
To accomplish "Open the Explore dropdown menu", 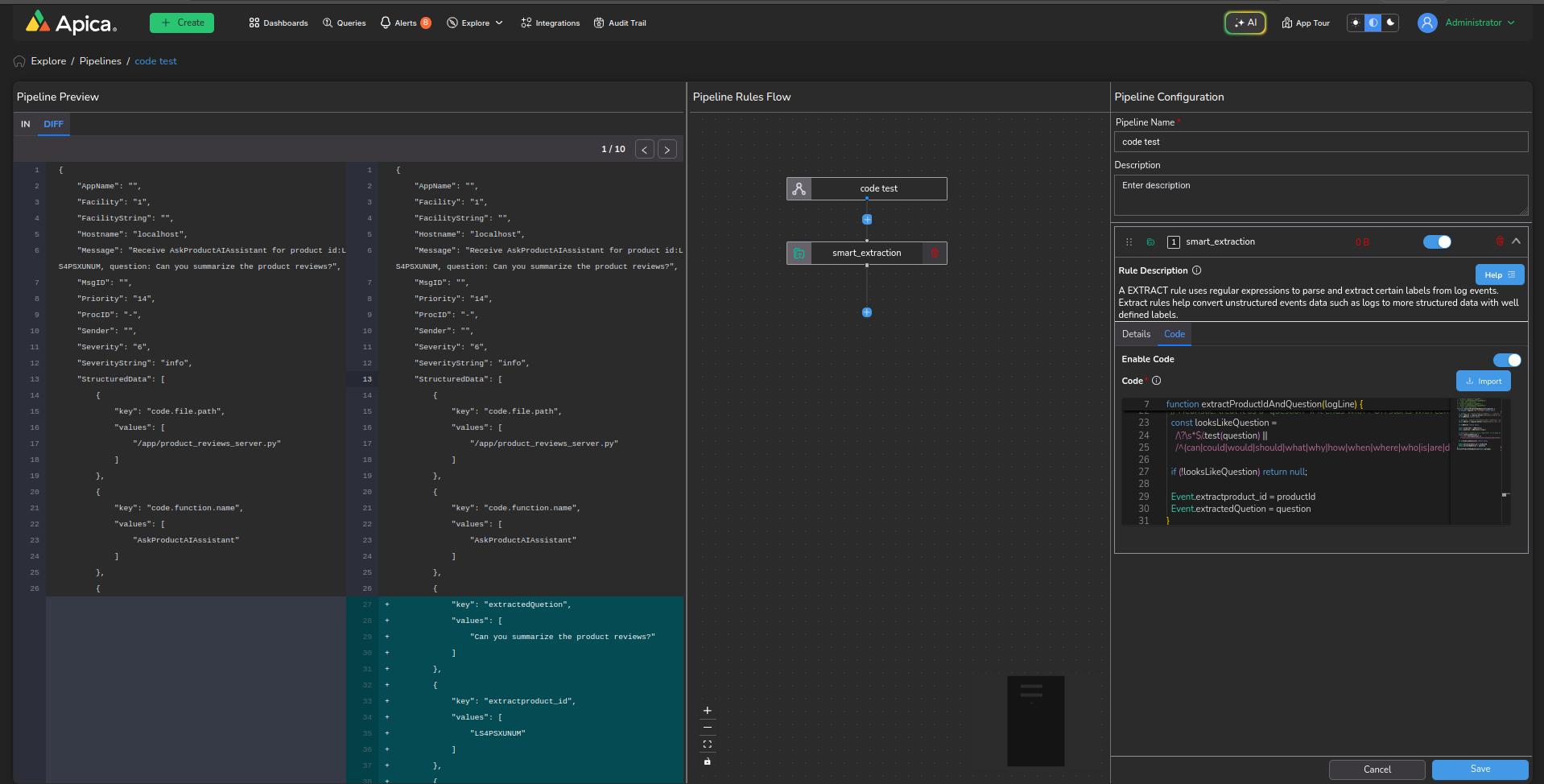I will click(x=475, y=23).
